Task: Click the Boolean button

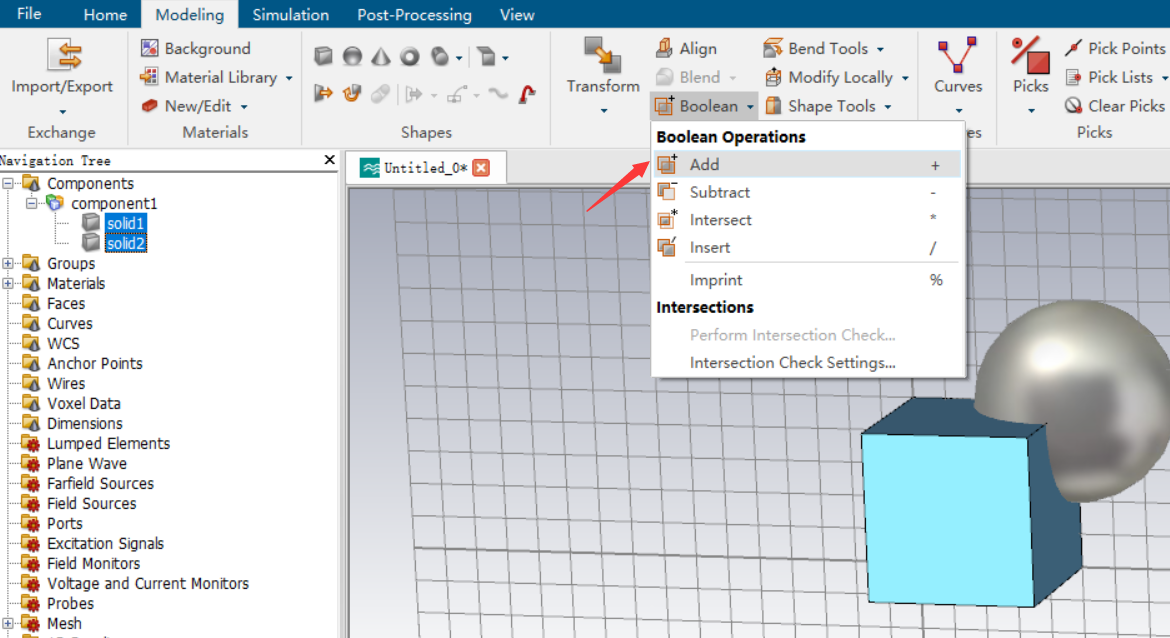Action: point(705,106)
